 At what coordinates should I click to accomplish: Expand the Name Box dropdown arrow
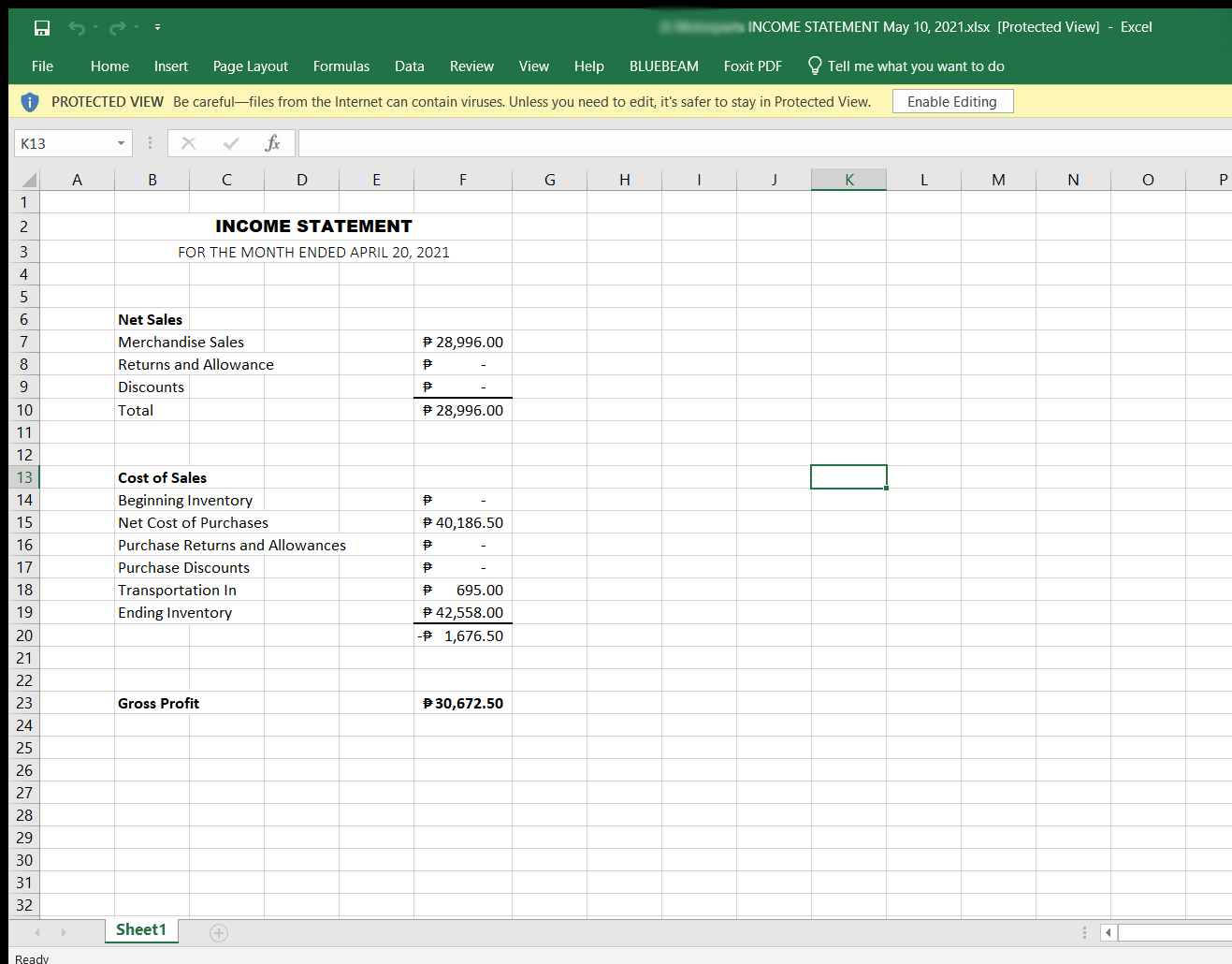tap(121, 143)
